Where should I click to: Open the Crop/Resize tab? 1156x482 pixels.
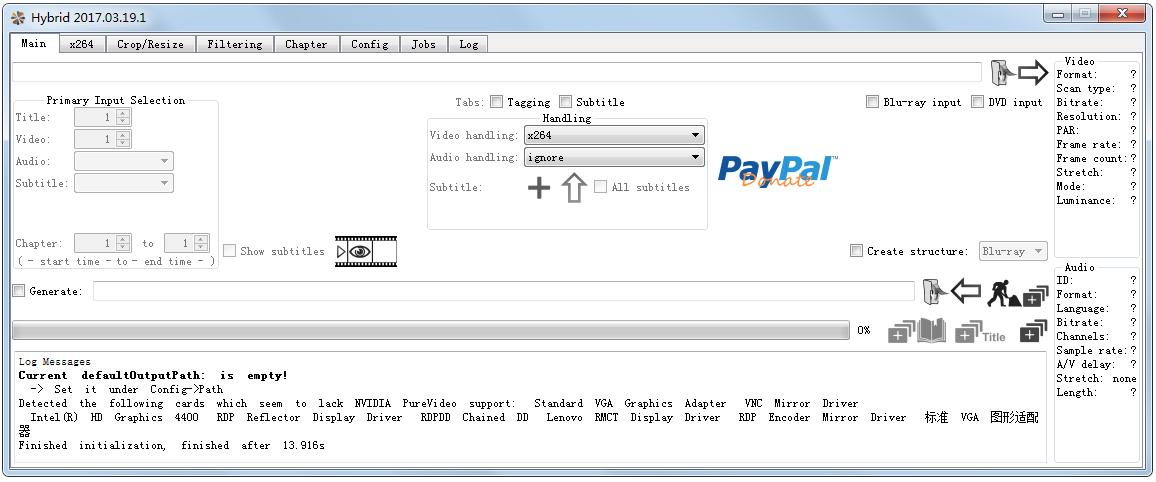[150, 44]
